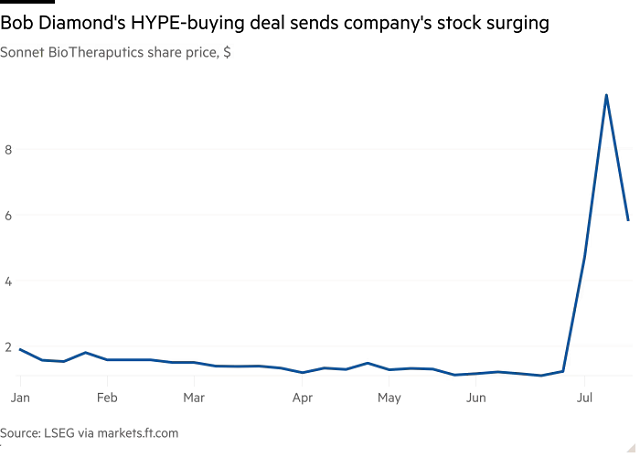Click the 2 value on the y-axis
This screenshot has height=457, width=640.
pyautogui.click(x=9, y=347)
